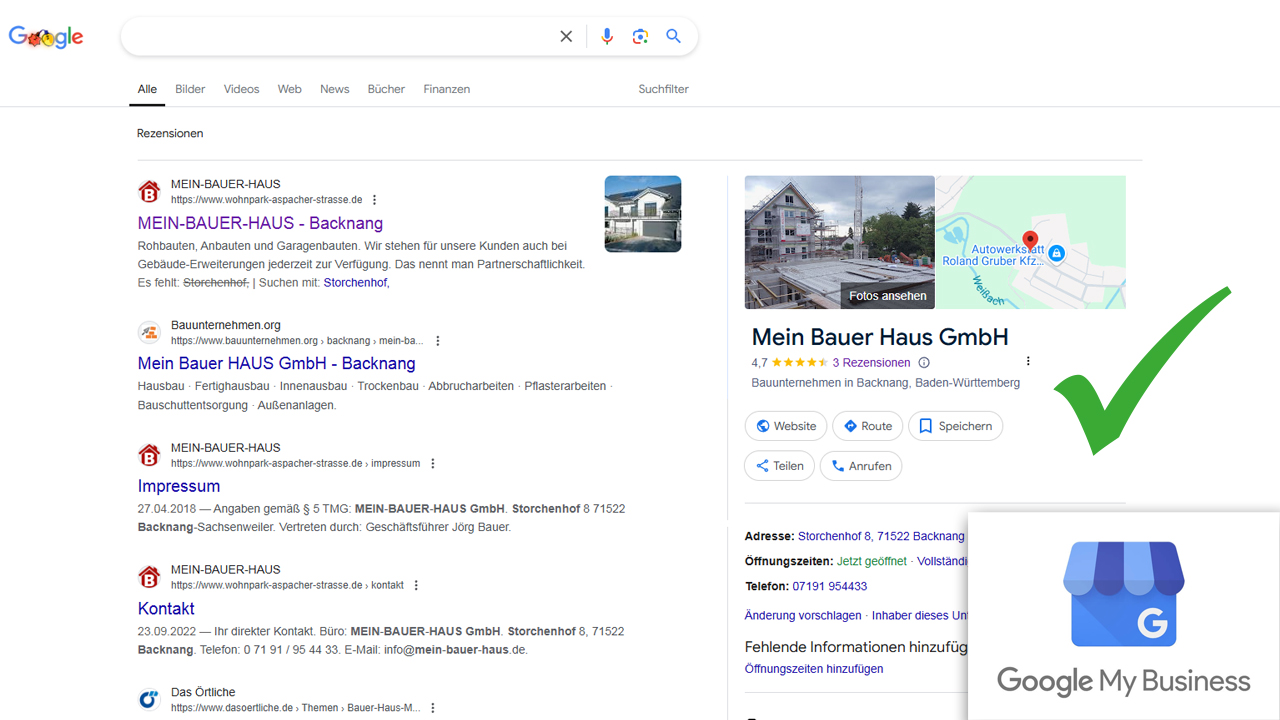1280x720 pixels.
Task: Switch to the Bilder tab
Action: coord(190,89)
